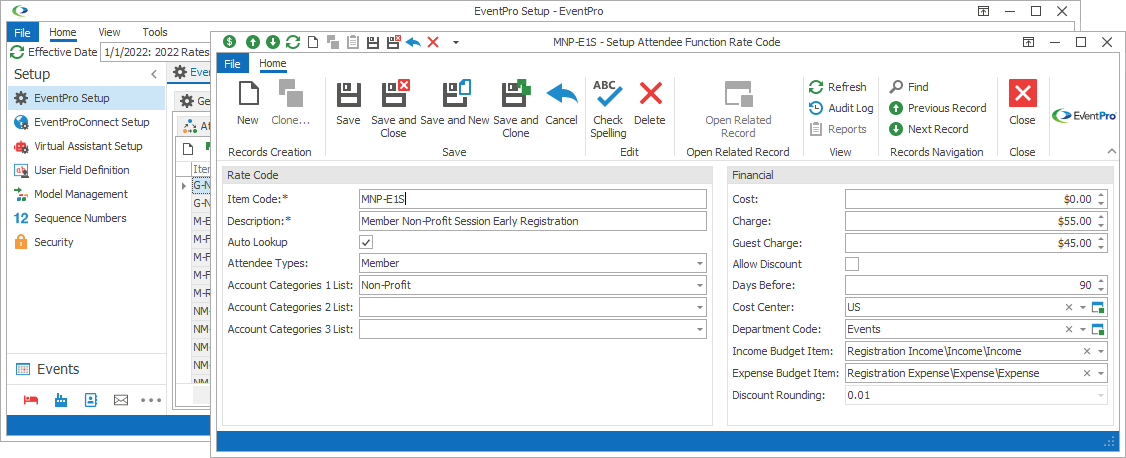Clear Department Code value with X
This screenshot has width=1126, height=458.
point(1069,329)
